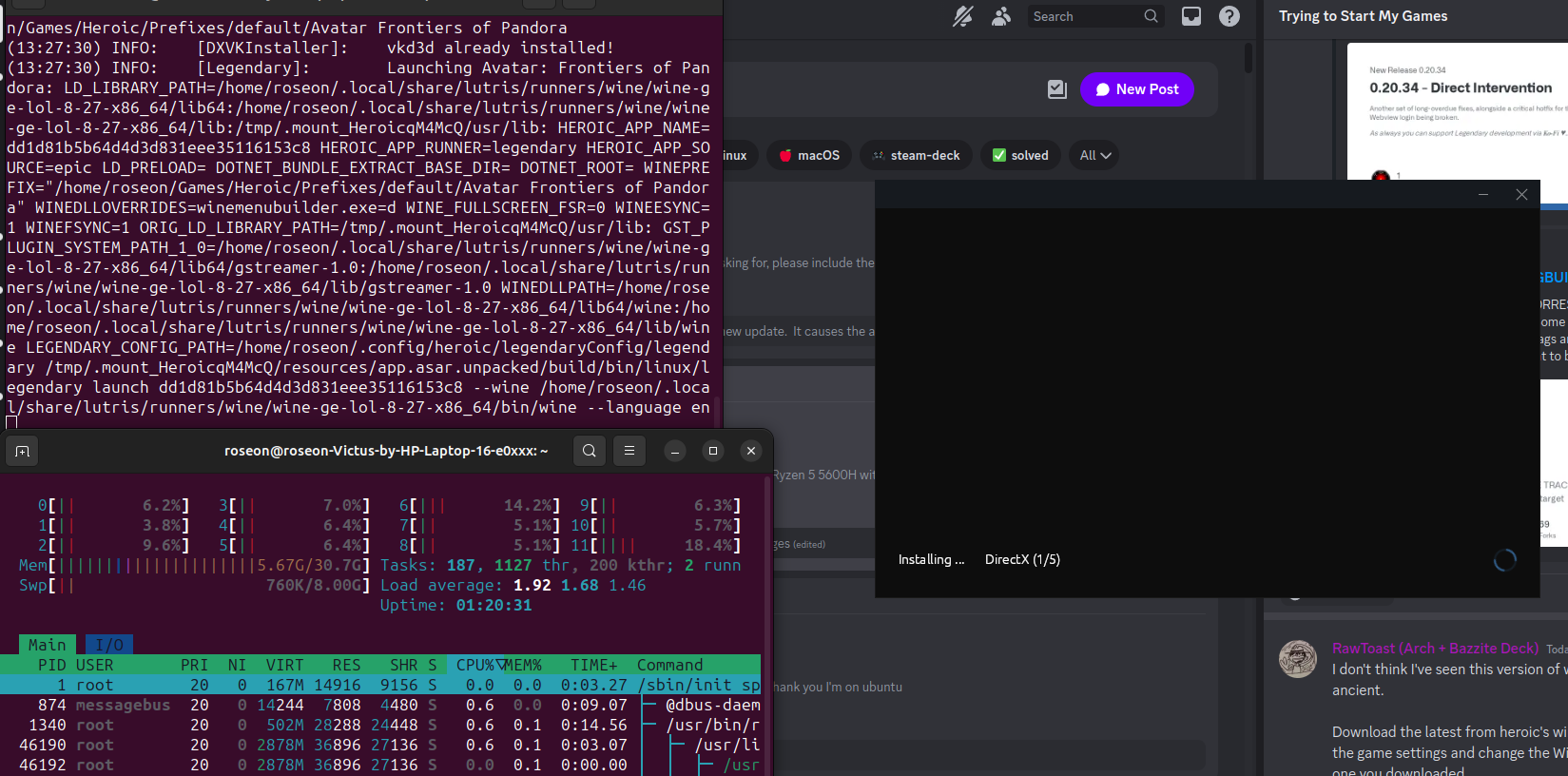Open the Discord inbox icon
The image size is (1568, 776).
[x=1191, y=16]
